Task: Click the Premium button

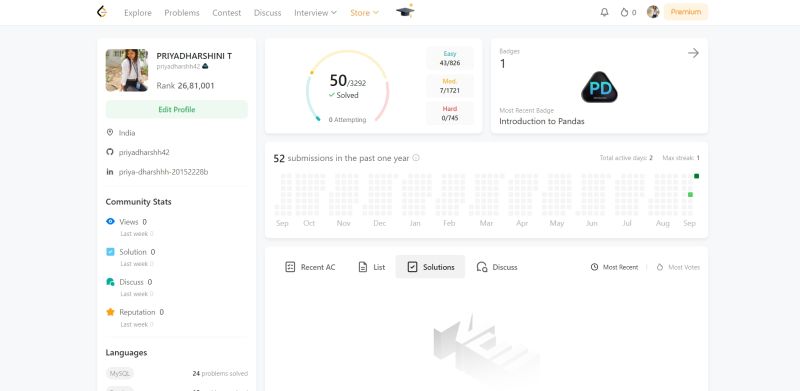Action: tap(686, 12)
